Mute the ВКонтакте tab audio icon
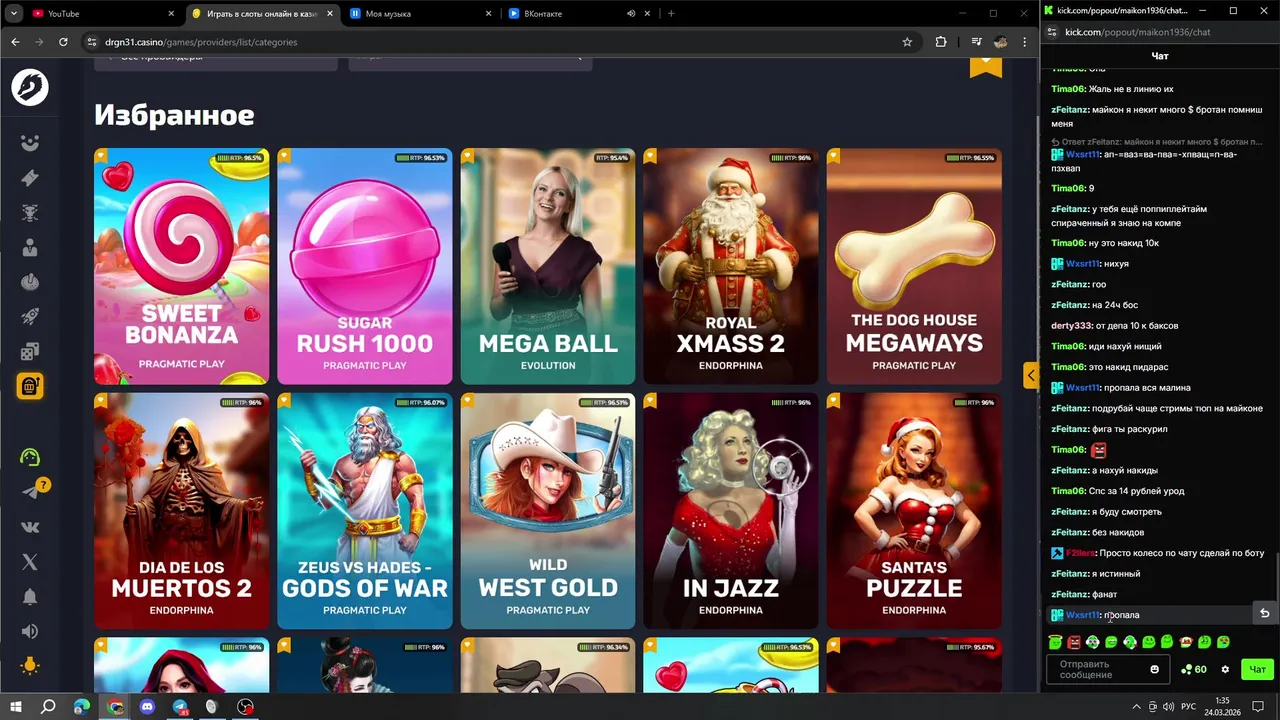Image resolution: width=1280 pixels, height=720 pixels. coord(631,13)
